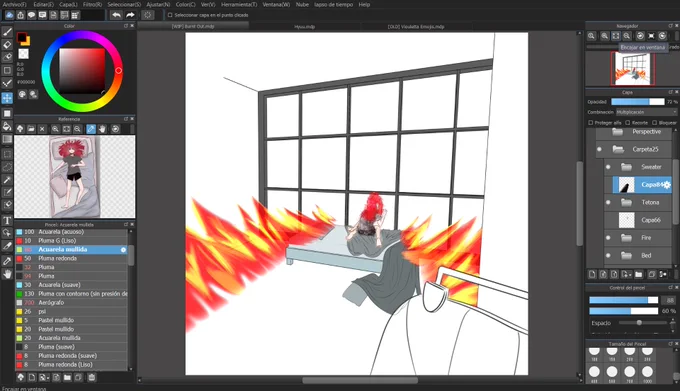
Task: Hide the Tetona folder layer
Action: 608,202
